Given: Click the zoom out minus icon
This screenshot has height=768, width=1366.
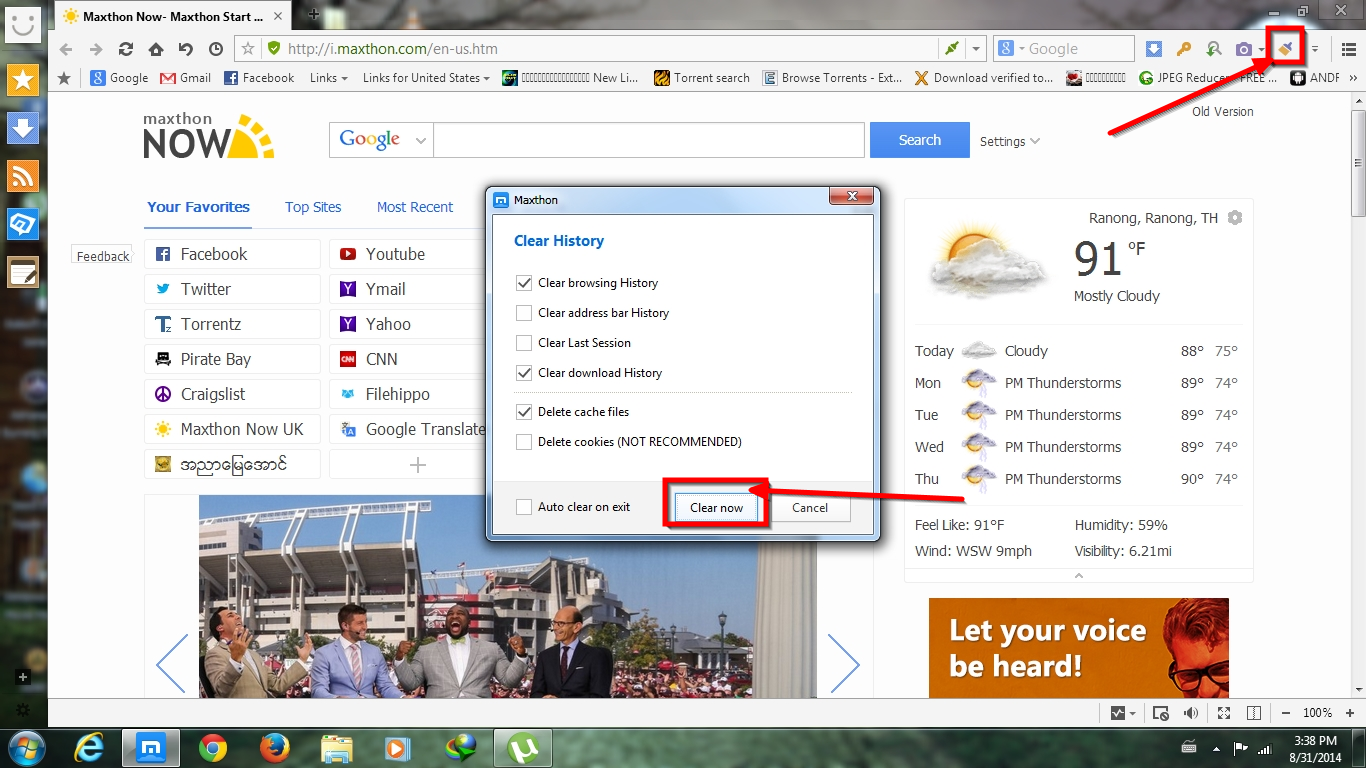Looking at the screenshot, I should point(1287,713).
